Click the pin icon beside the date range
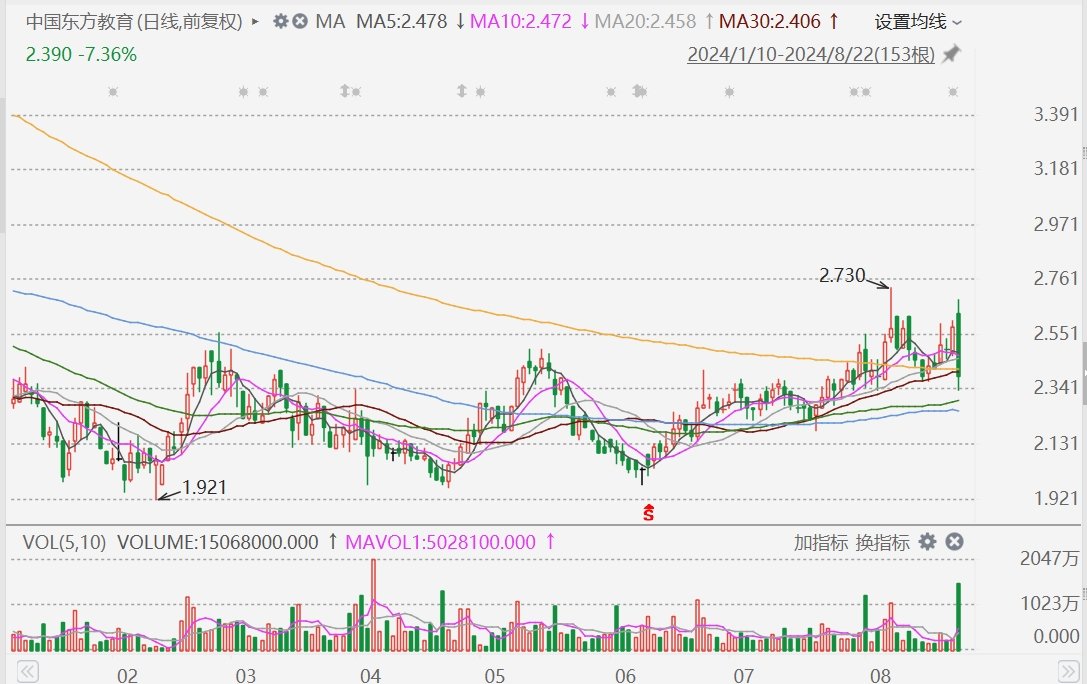The height and width of the screenshot is (684, 1087). [x=951, y=54]
